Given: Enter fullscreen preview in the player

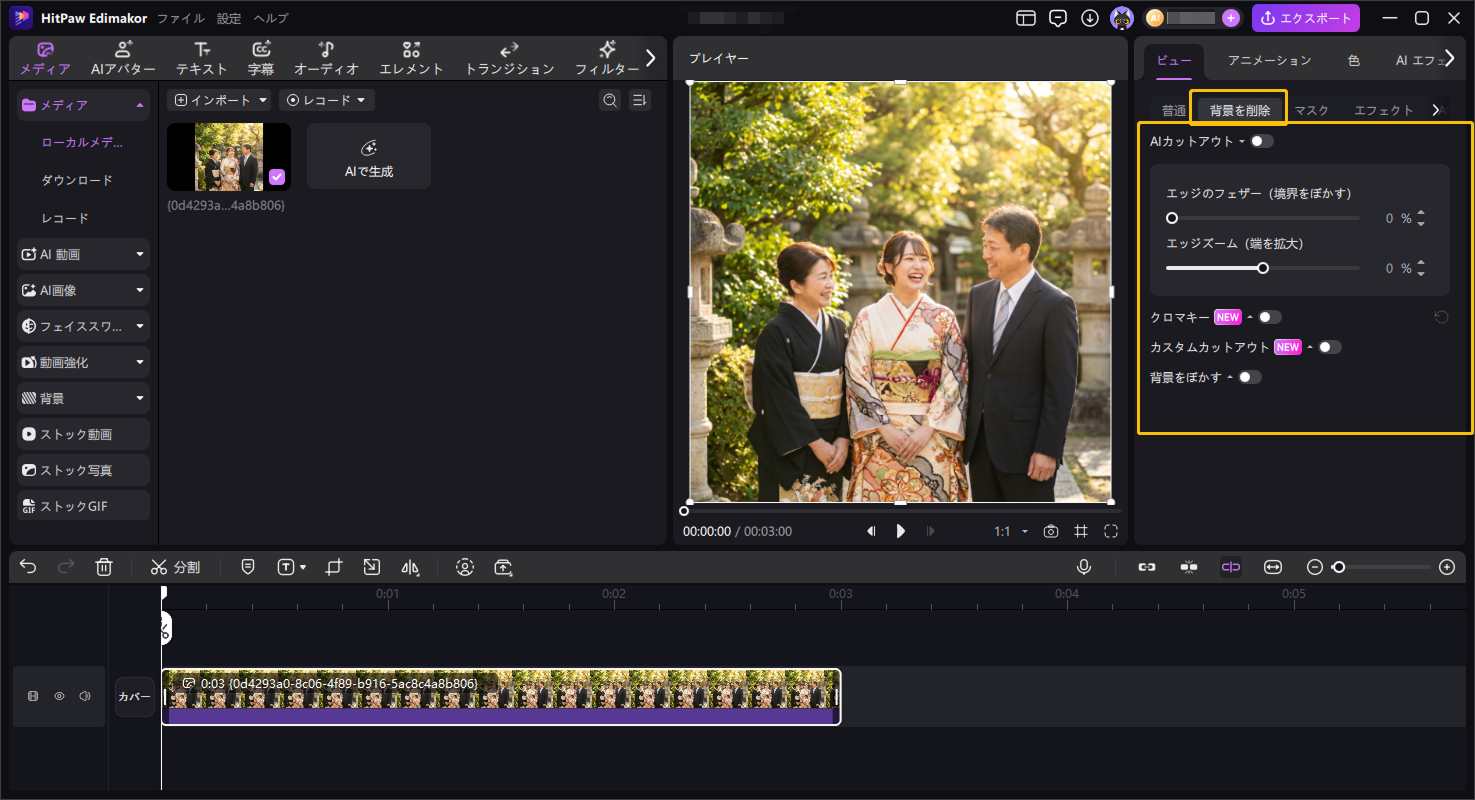Looking at the screenshot, I should pyautogui.click(x=1111, y=532).
